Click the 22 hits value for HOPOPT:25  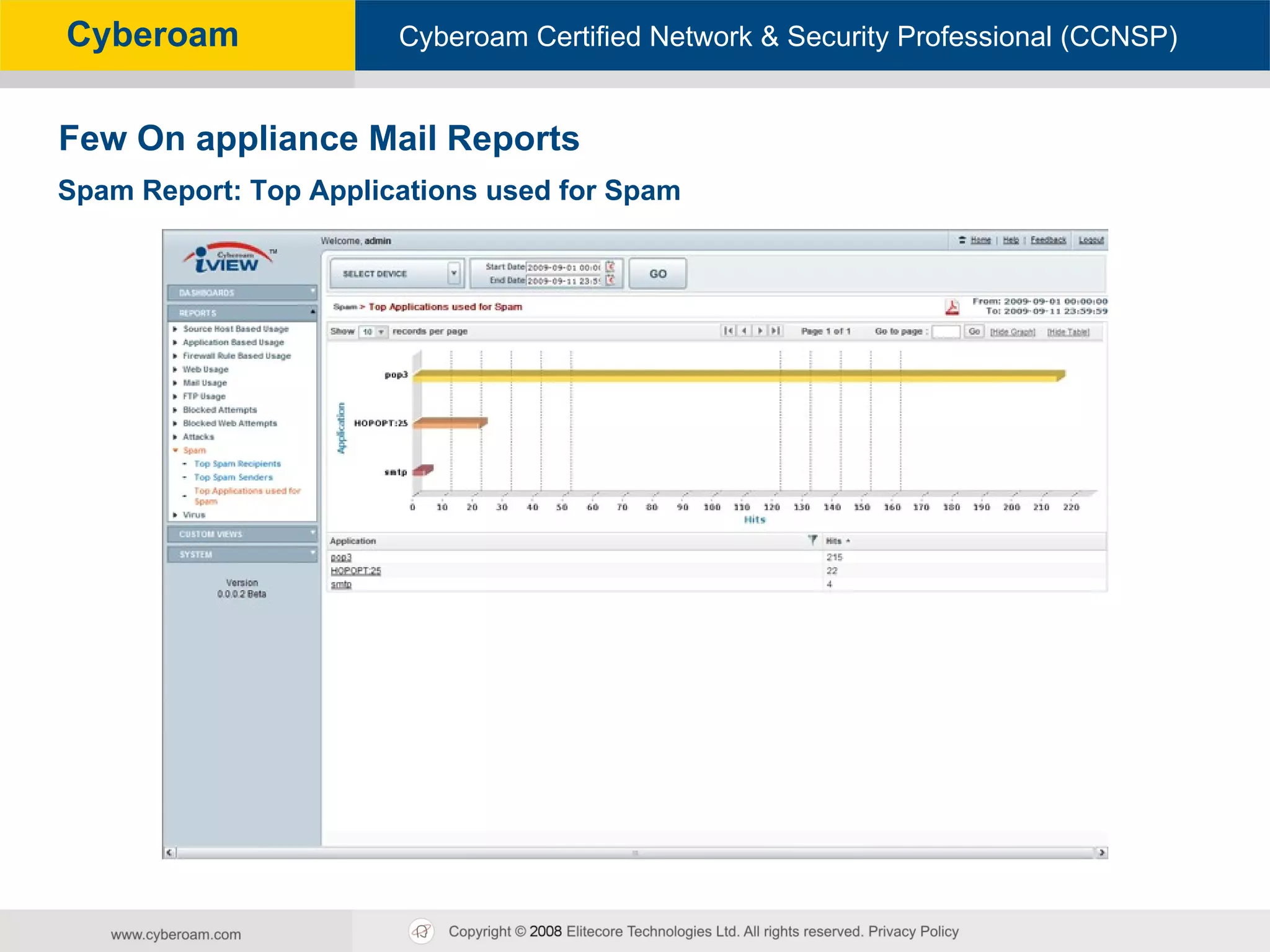pos(832,571)
